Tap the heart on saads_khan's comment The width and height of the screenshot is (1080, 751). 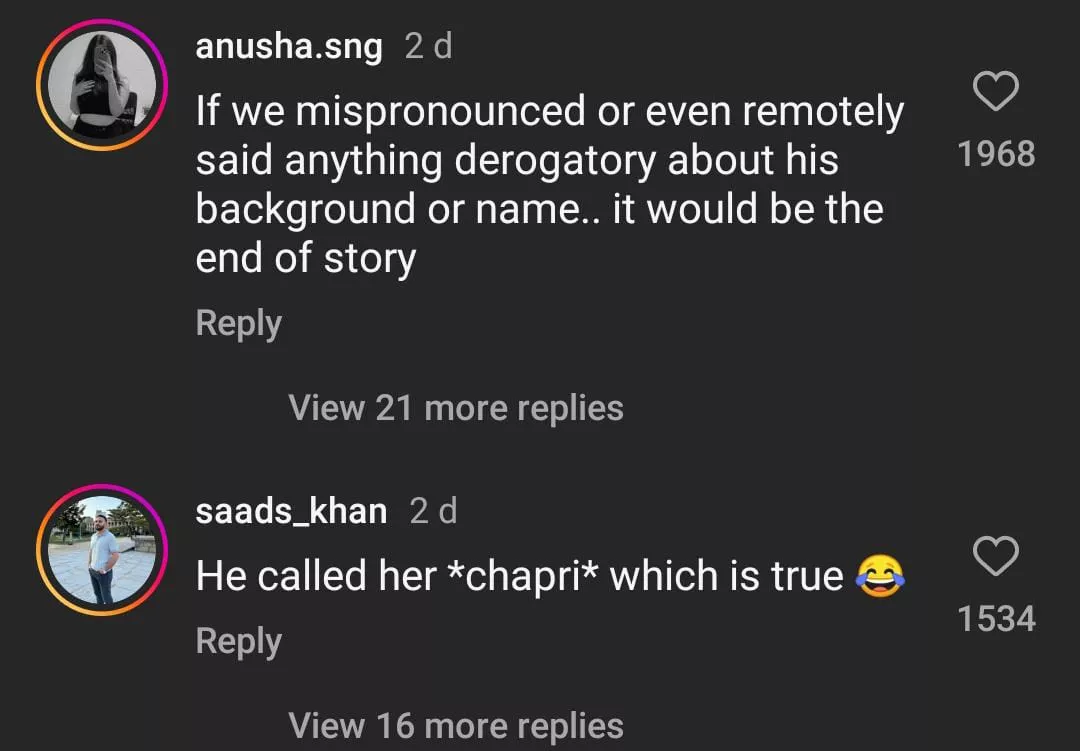tap(995, 556)
